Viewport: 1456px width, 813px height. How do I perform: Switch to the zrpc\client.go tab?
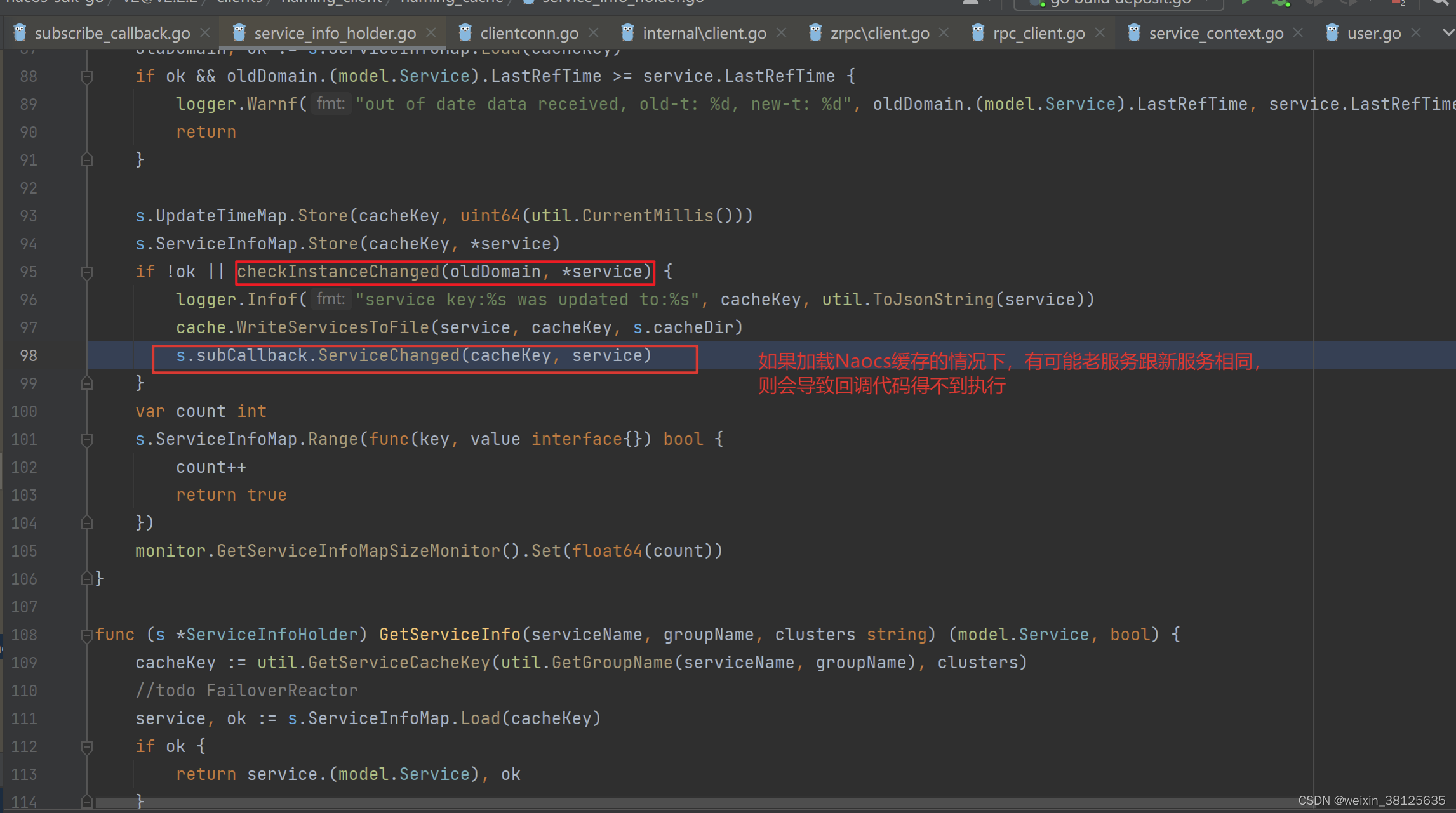click(879, 32)
